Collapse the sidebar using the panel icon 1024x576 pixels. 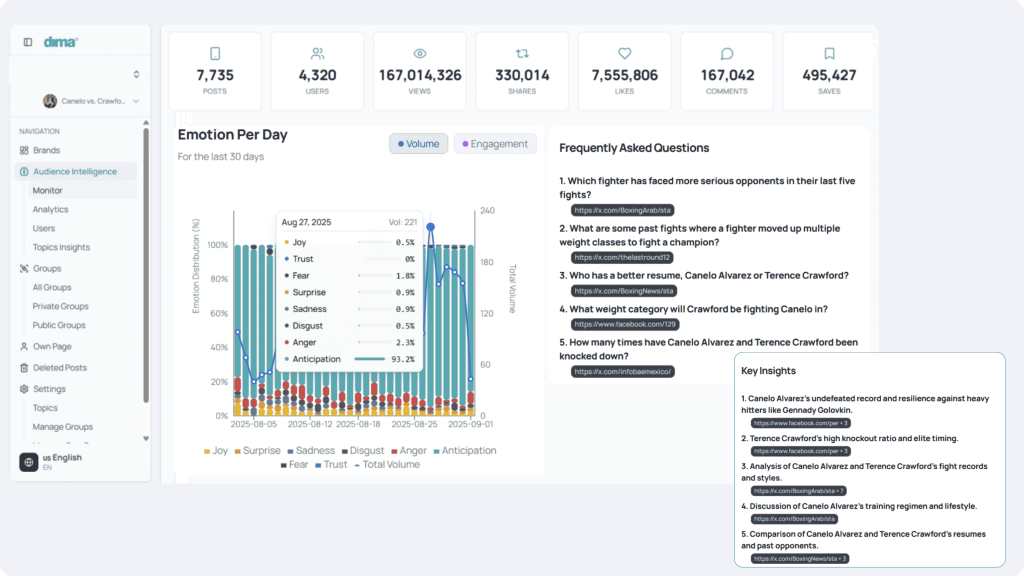tap(27, 42)
